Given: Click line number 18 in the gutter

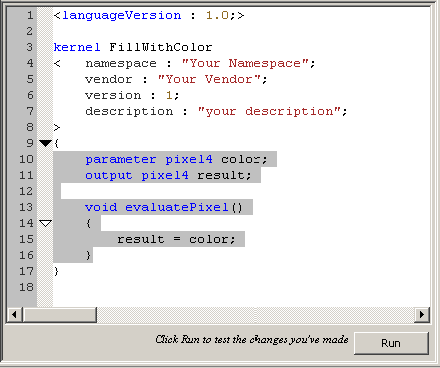Looking at the screenshot, I should point(26,287).
